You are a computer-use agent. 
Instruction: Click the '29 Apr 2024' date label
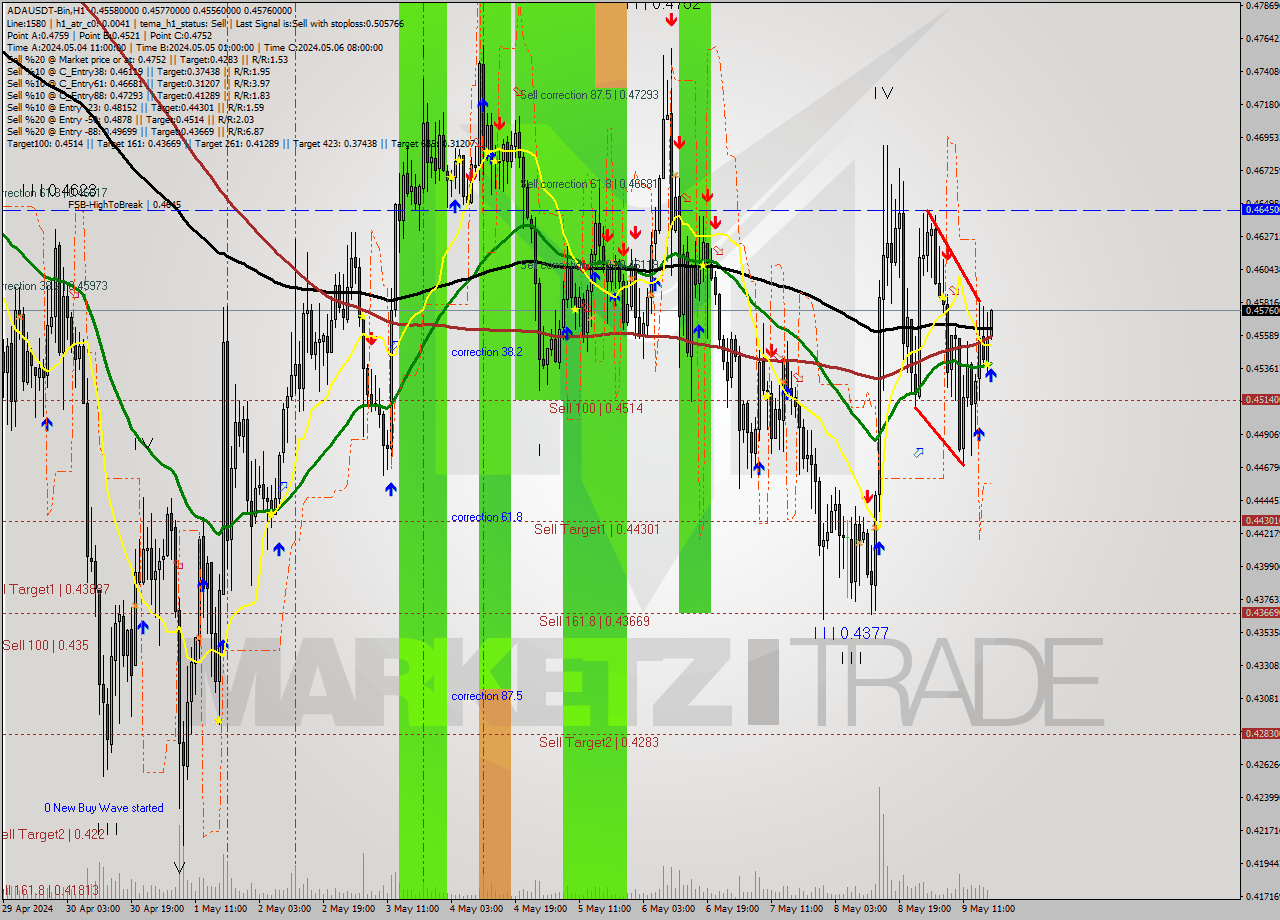pos(28,909)
